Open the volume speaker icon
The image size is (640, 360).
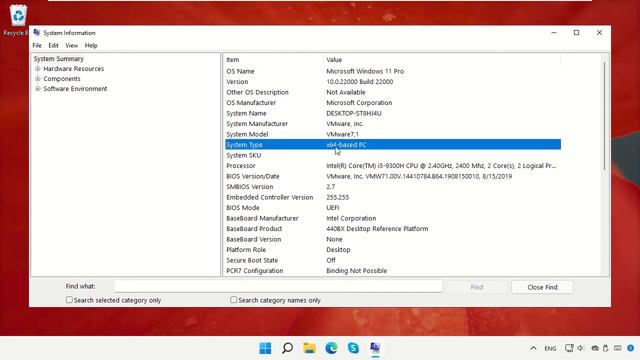pos(580,348)
